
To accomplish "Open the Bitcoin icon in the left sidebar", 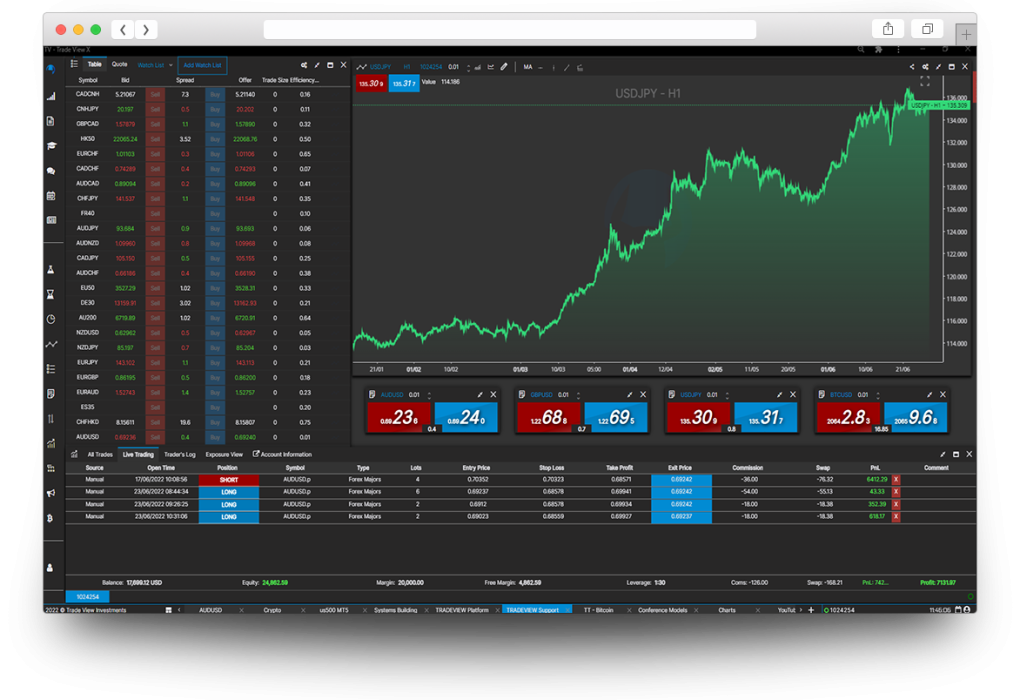I will coord(50,518).
